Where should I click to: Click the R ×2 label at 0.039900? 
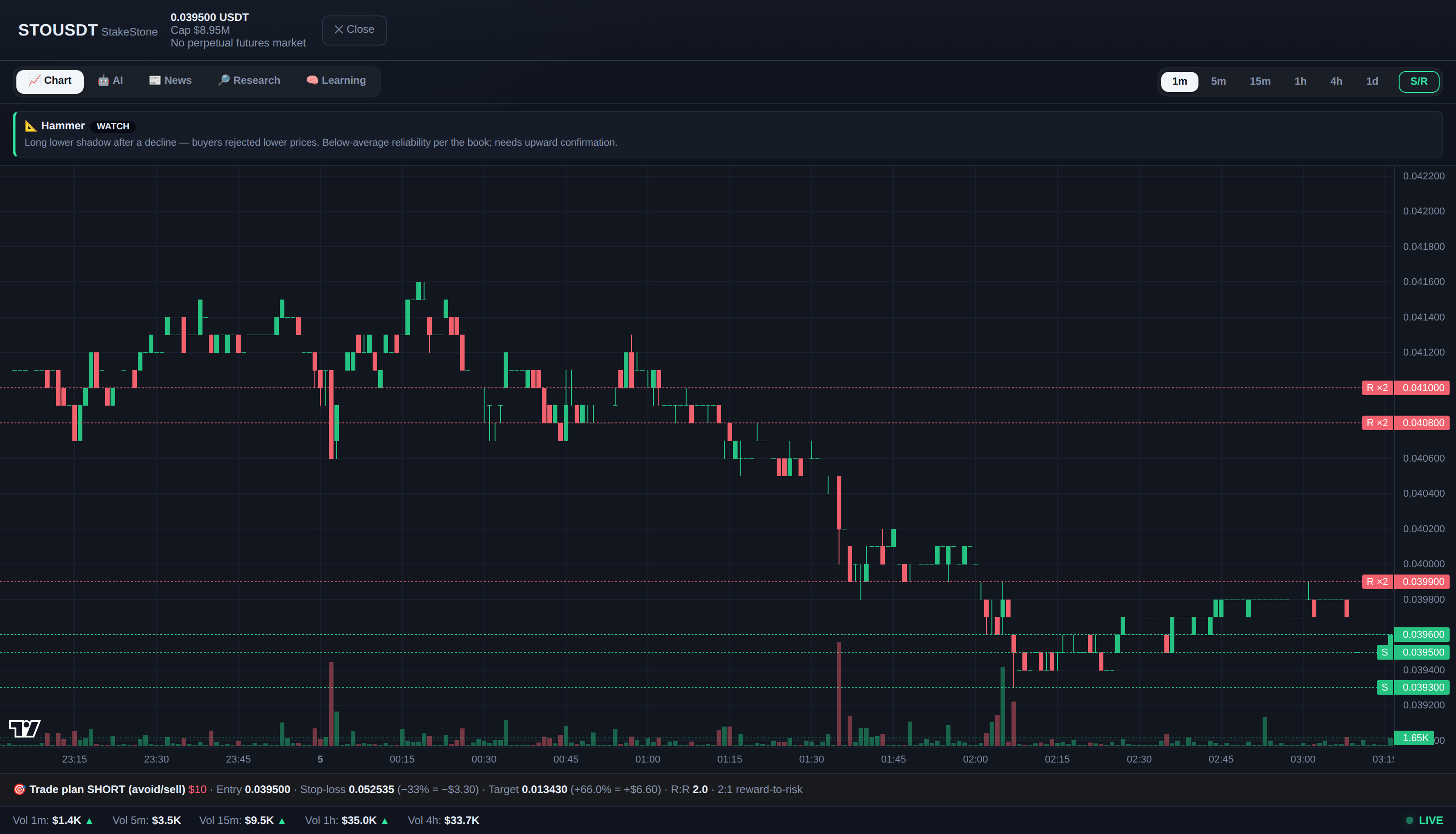point(1377,582)
